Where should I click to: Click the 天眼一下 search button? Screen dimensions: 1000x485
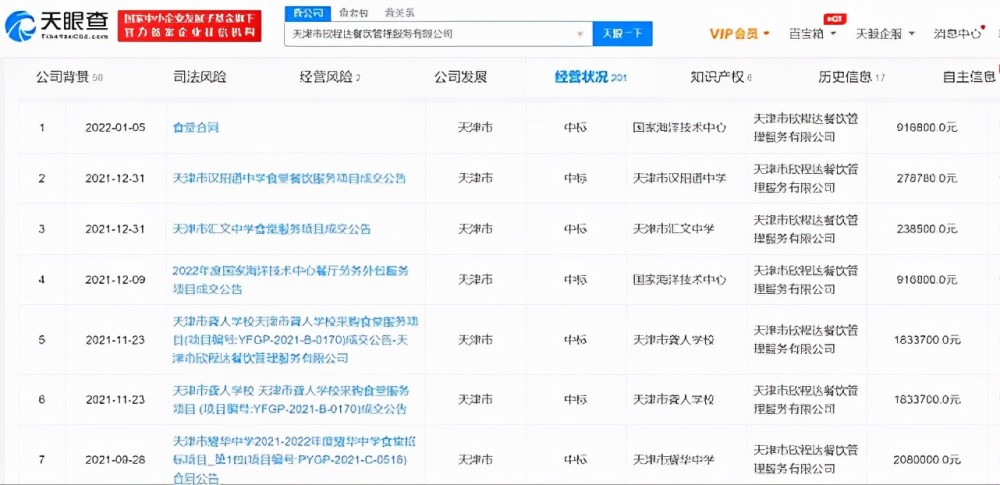pyautogui.click(x=622, y=34)
